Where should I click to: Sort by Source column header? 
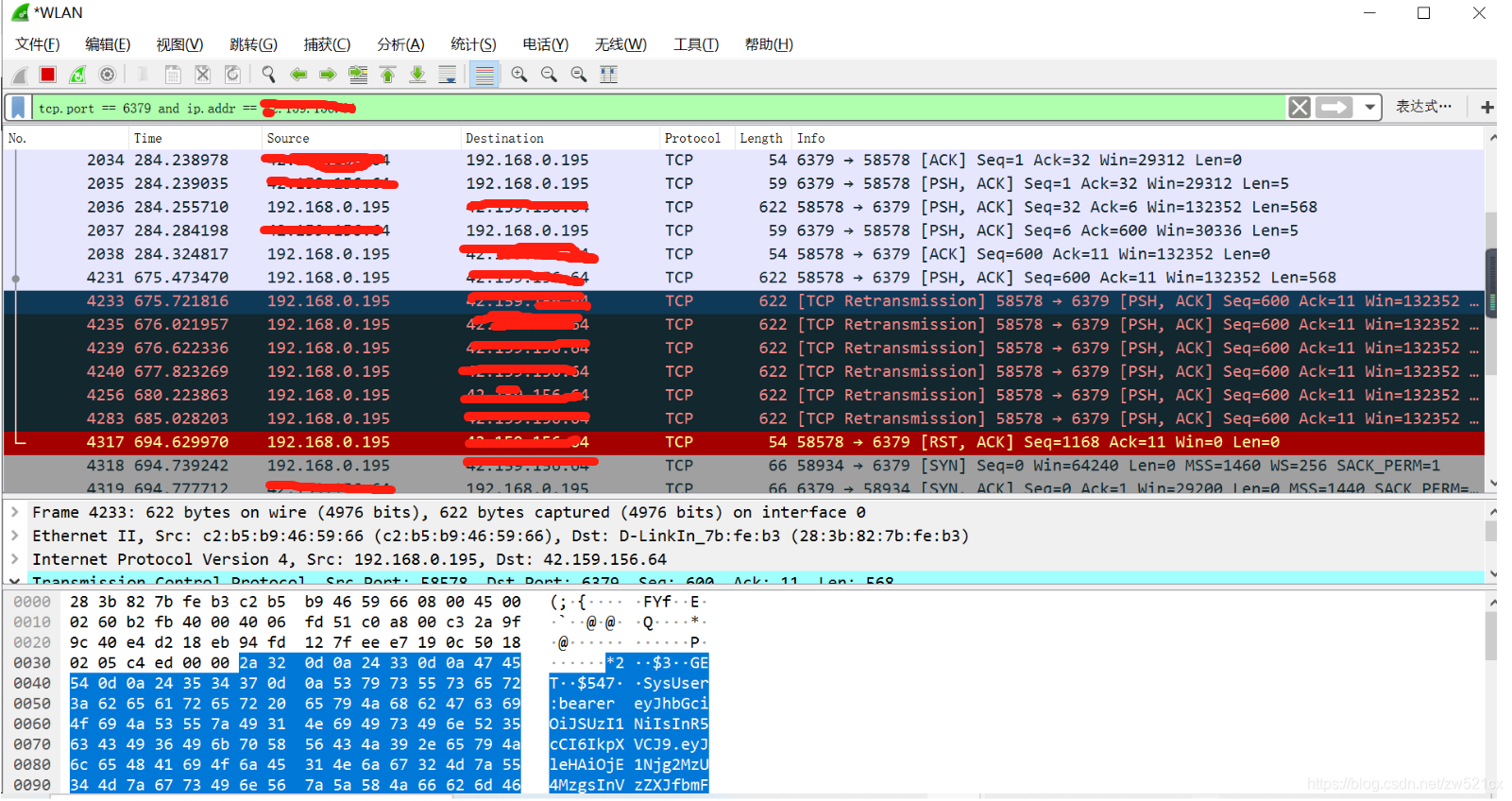point(361,138)
